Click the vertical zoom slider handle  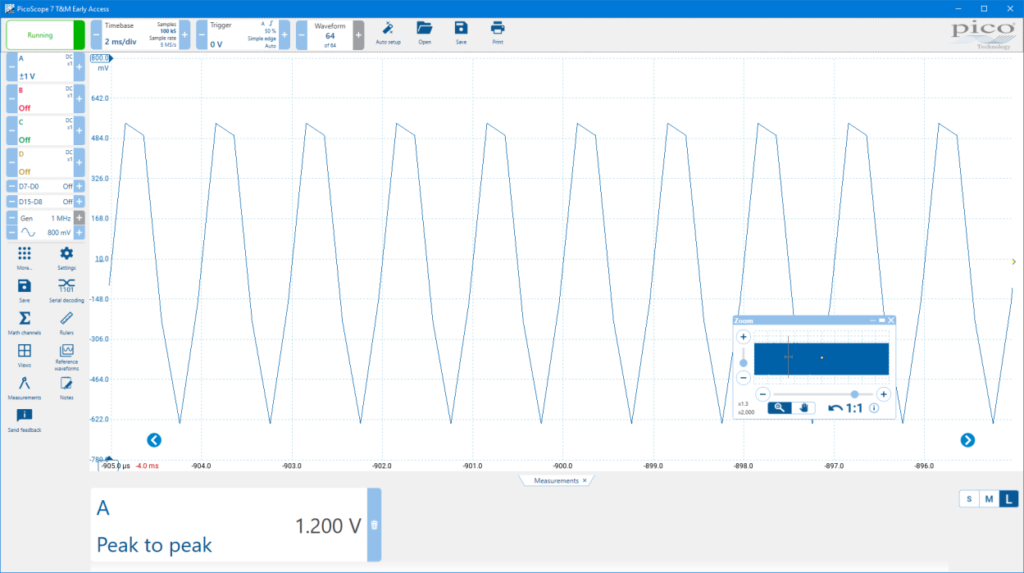tap(743, 363)
